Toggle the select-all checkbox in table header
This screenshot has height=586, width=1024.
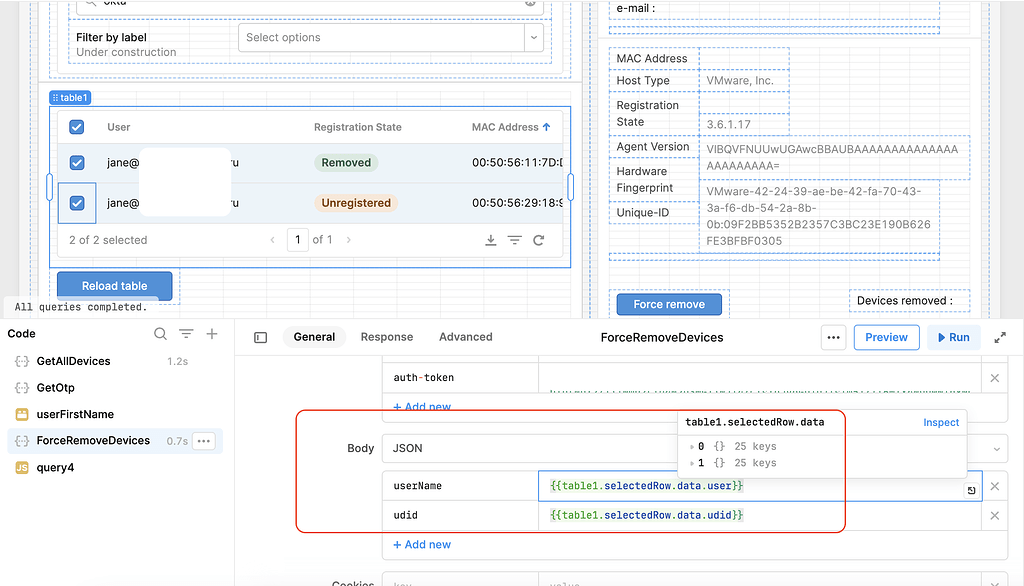[x=77, y=127]
